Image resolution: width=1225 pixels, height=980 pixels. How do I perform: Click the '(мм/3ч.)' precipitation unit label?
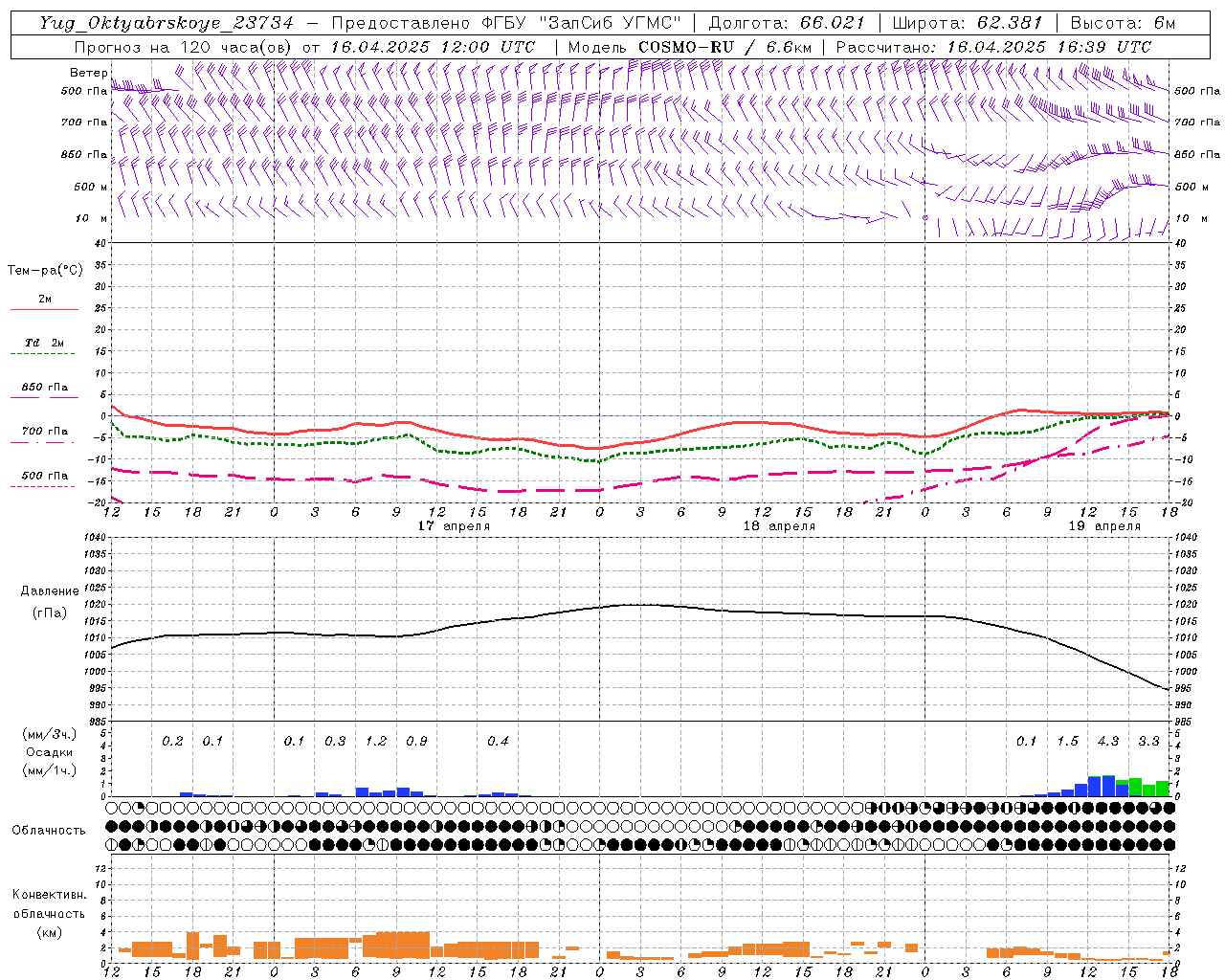tap(50, 734)
